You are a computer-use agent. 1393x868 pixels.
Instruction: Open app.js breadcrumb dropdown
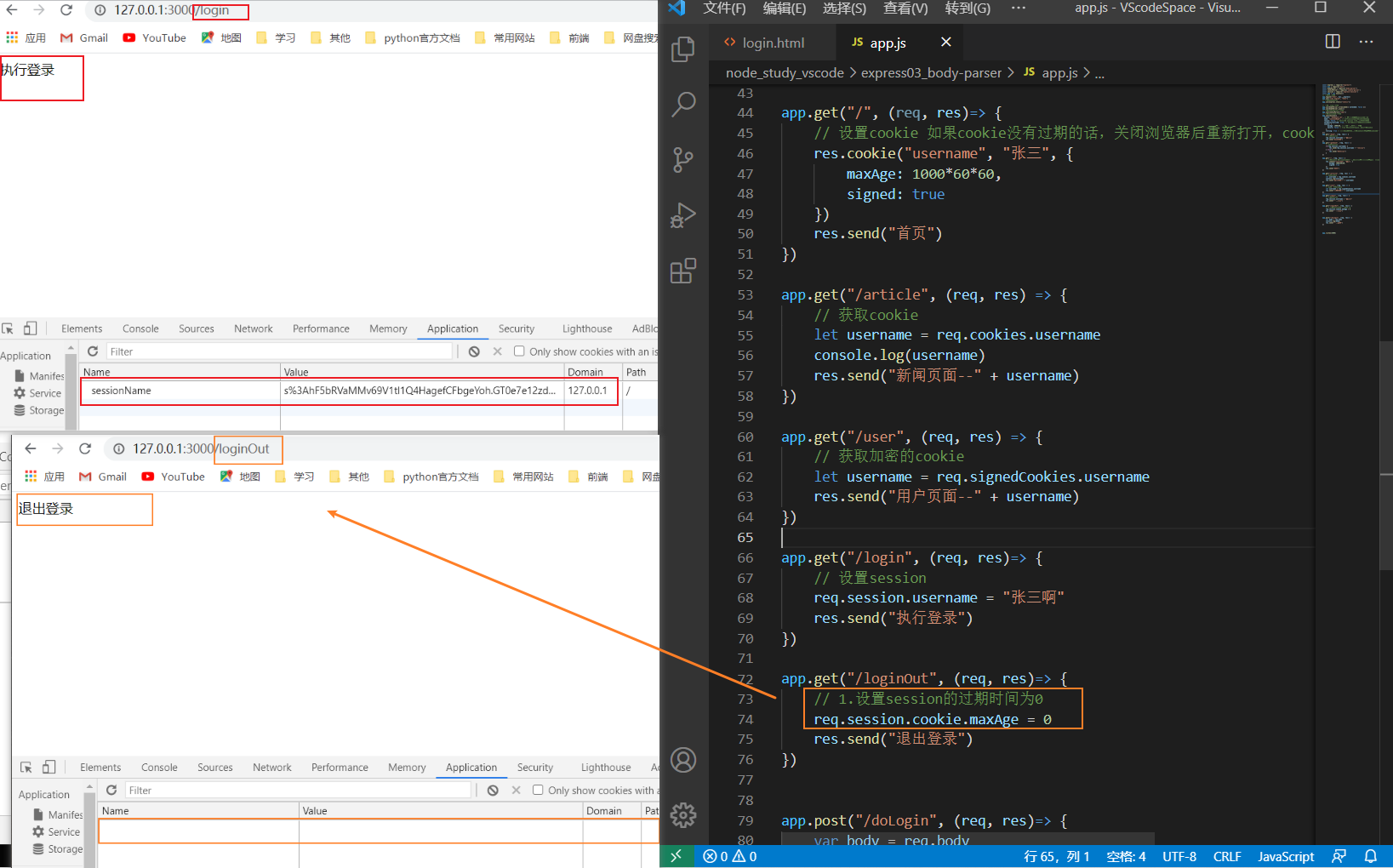[1051, 73]
